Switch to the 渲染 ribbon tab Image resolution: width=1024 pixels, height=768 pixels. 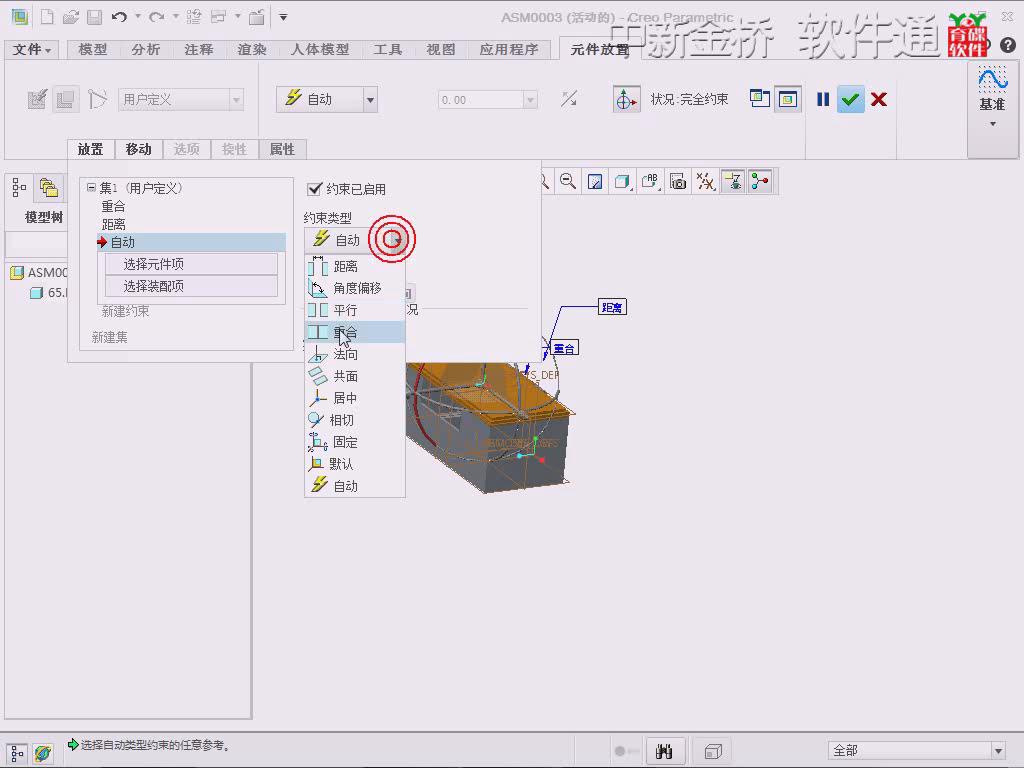251,50
